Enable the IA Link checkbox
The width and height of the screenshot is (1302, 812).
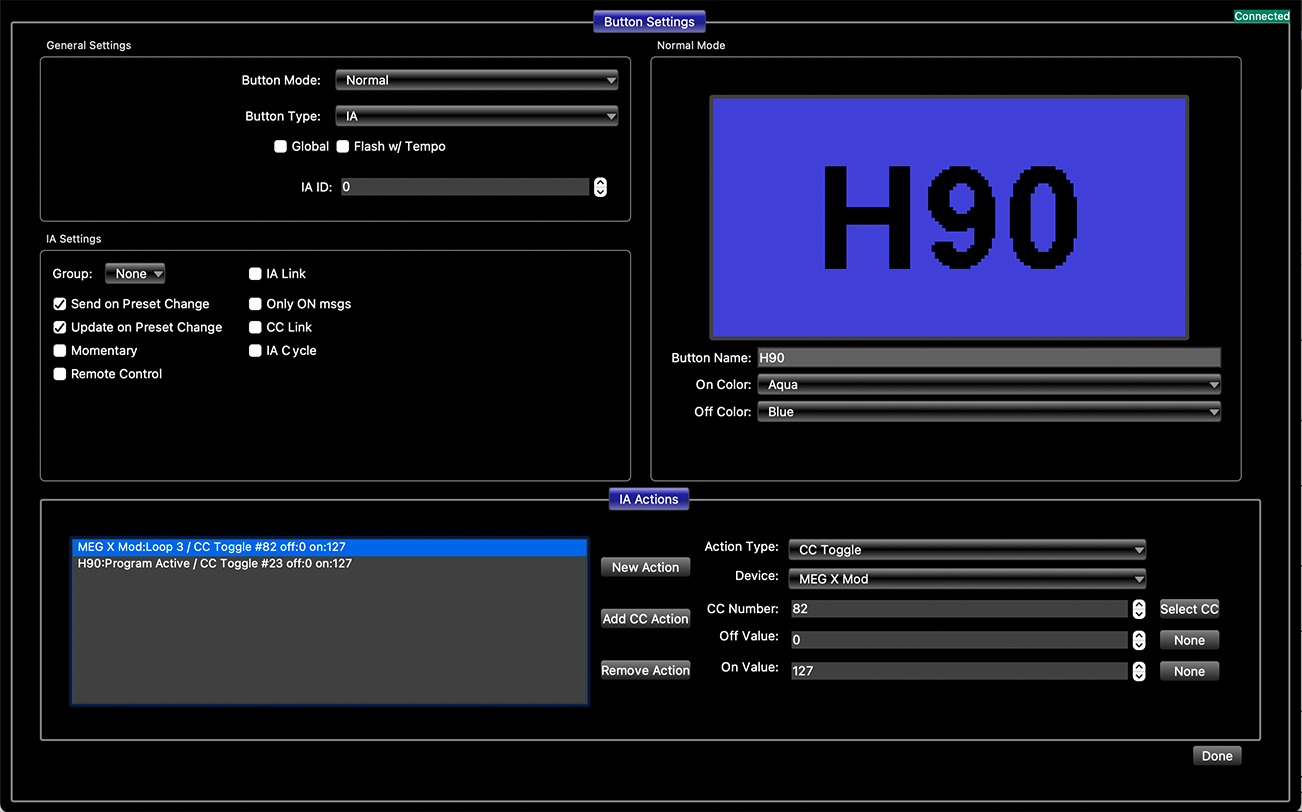255,274
